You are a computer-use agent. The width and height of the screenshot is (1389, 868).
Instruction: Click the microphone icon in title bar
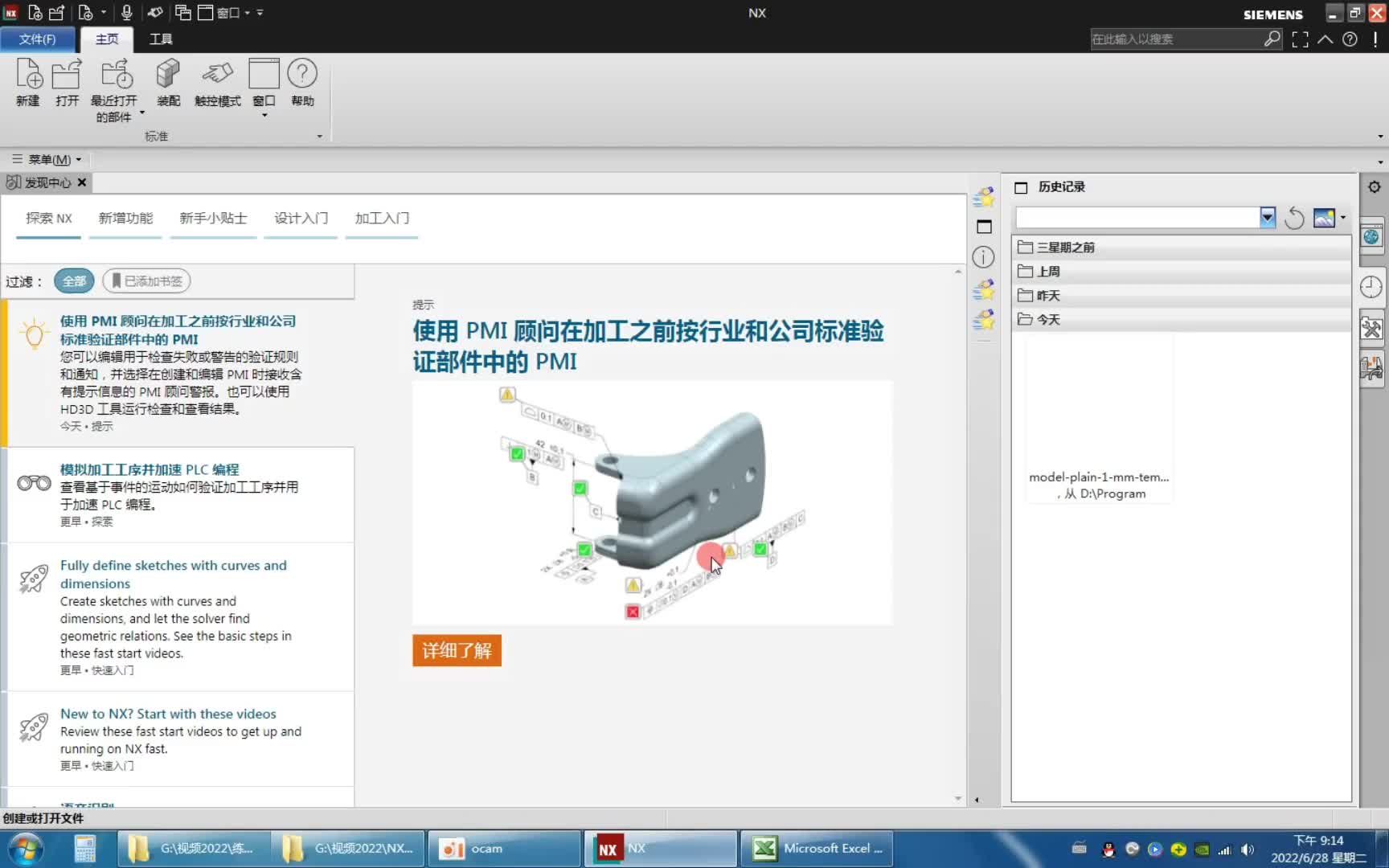click(x=126, y=13)
